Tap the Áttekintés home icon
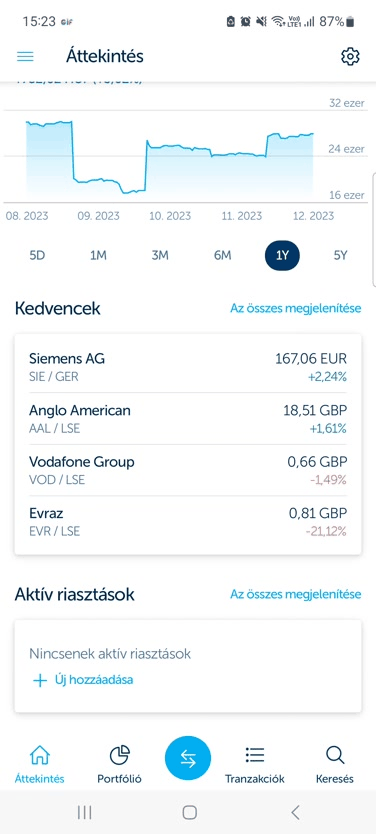The height and width of the screenshot is (834, 376). (40, 754)
